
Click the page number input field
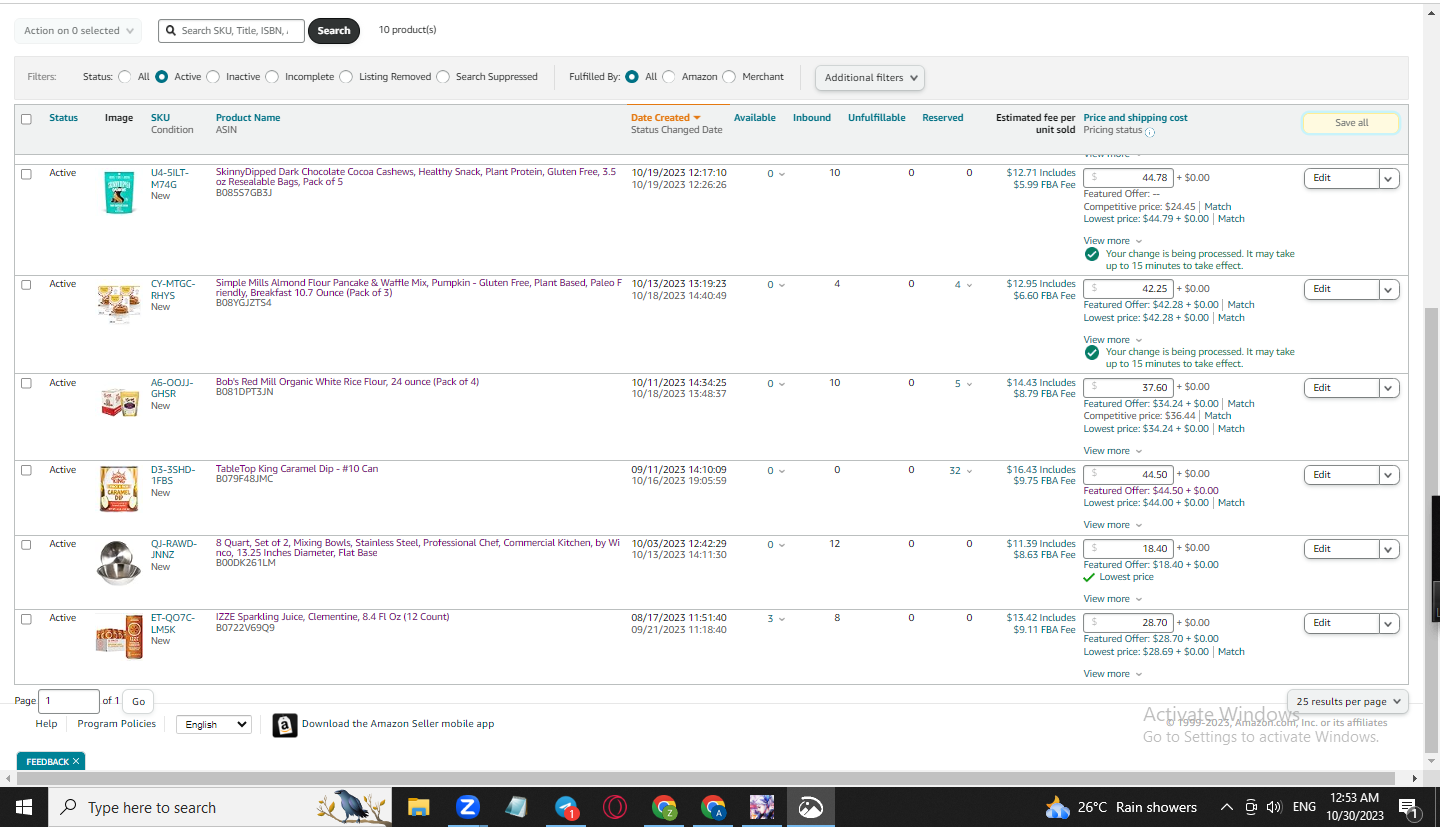(x=69, y=701)
